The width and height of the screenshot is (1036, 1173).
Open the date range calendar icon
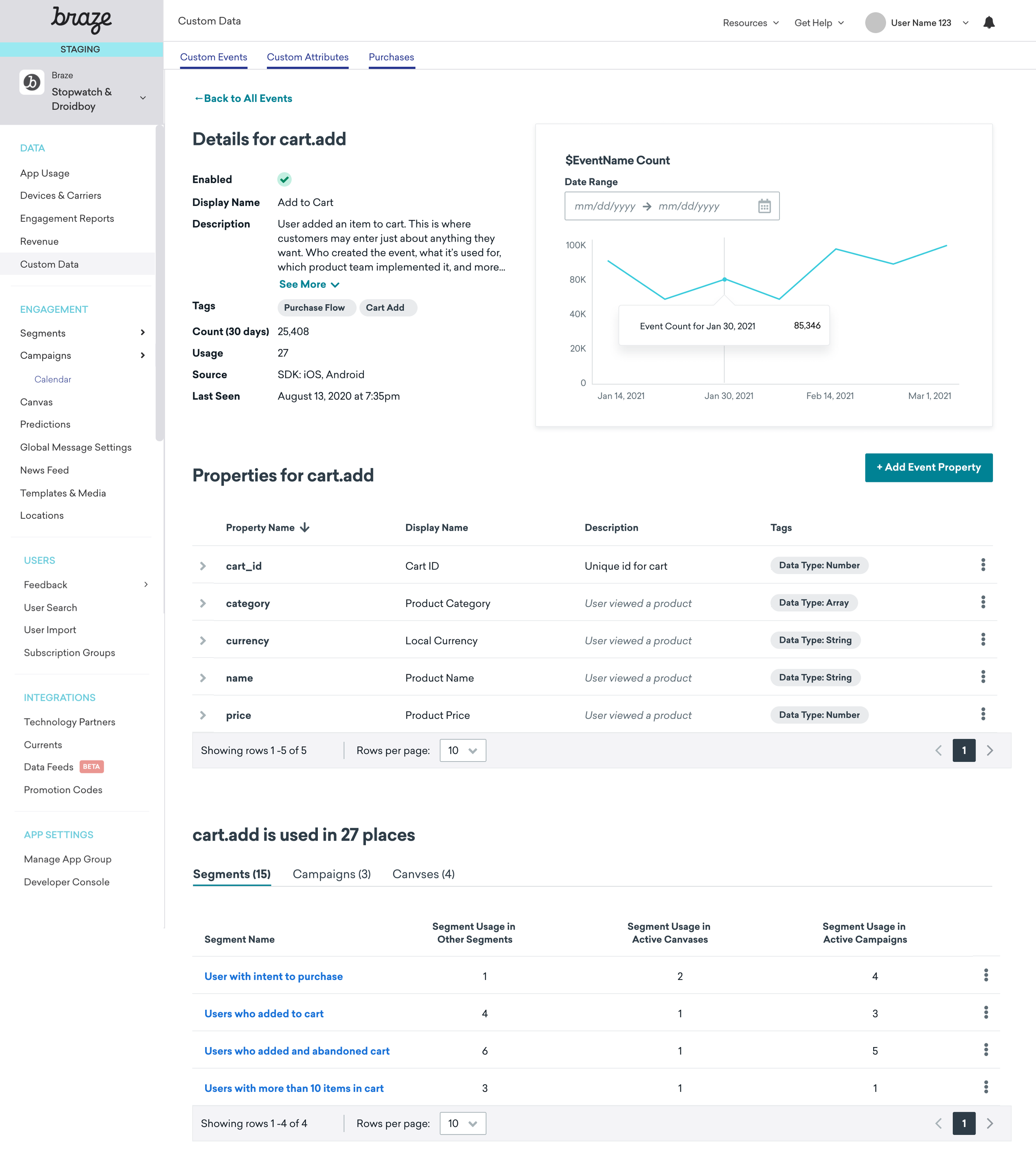coord(764,206)
